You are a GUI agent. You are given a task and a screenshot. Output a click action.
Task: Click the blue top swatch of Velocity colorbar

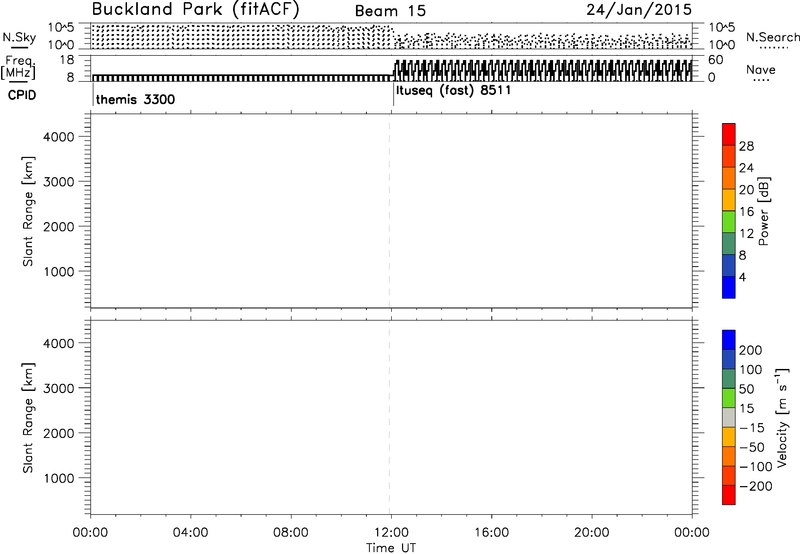729,340
